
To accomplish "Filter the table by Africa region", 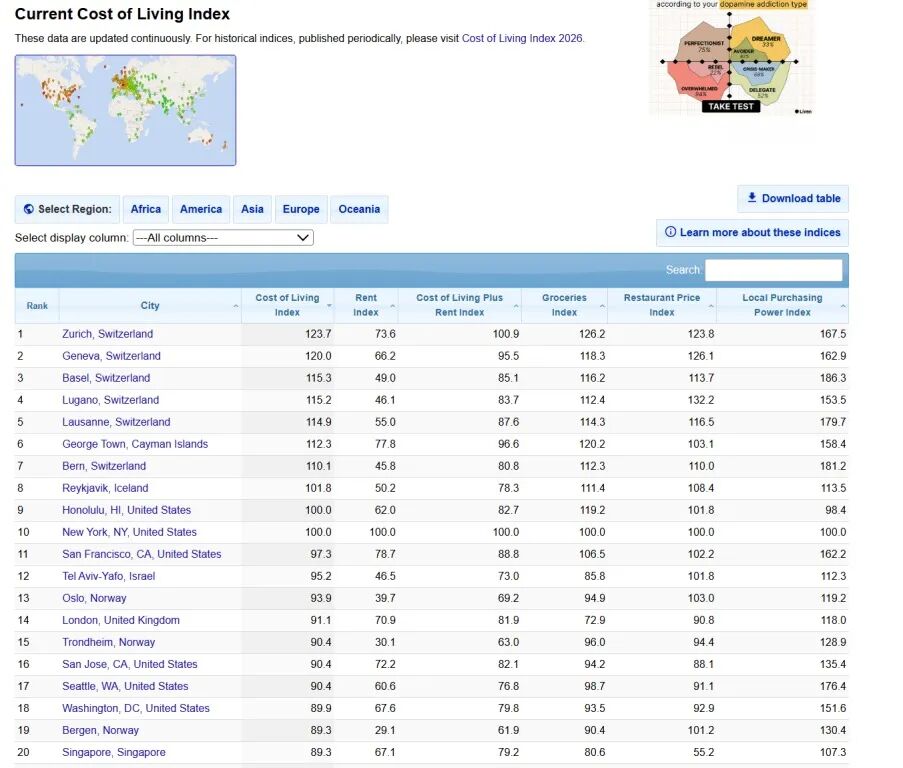I will (145, 209).
